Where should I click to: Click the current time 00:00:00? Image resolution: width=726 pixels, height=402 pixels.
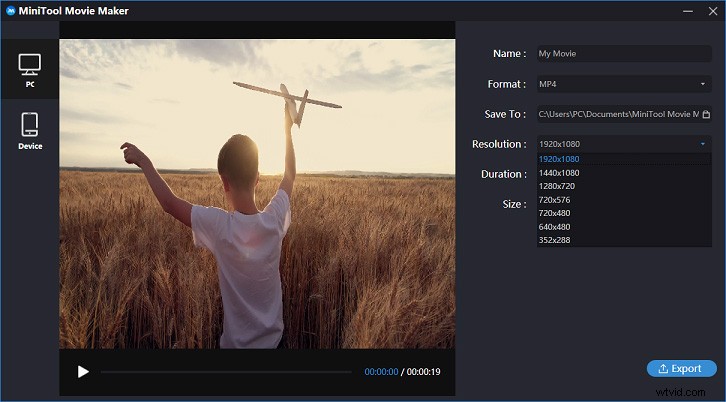(381, 371)
